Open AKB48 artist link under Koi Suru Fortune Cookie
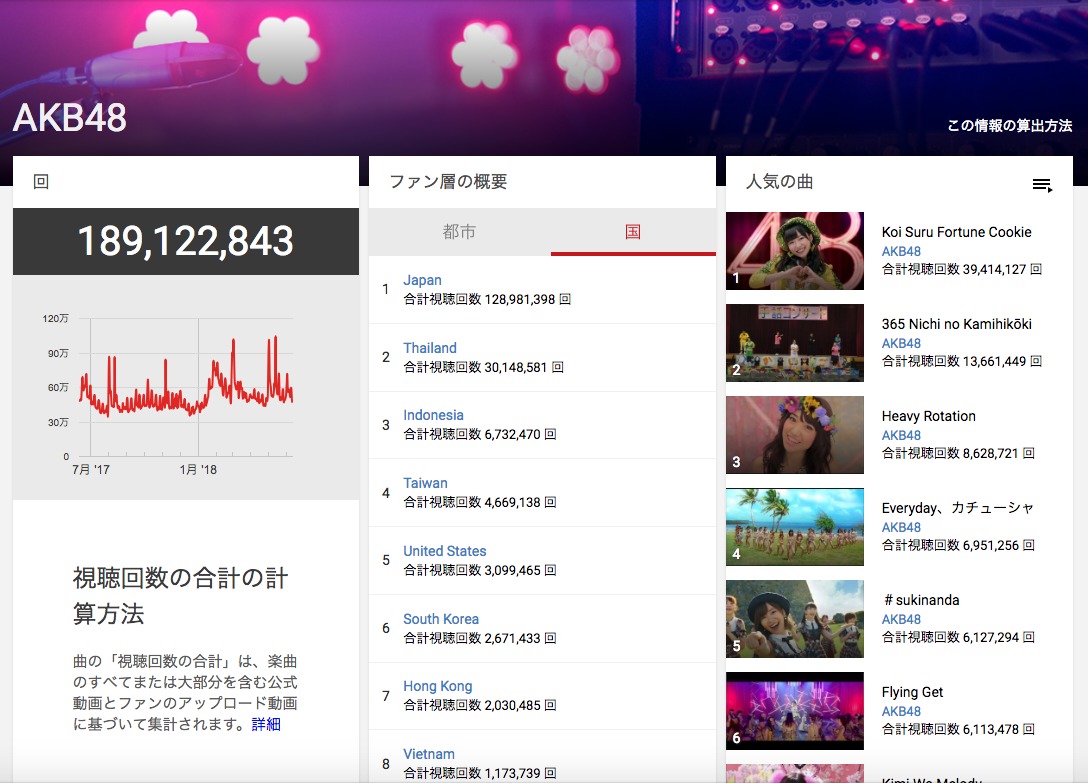Image resolution: width=1088 pixels, height=783 pixels. [901, 251]
